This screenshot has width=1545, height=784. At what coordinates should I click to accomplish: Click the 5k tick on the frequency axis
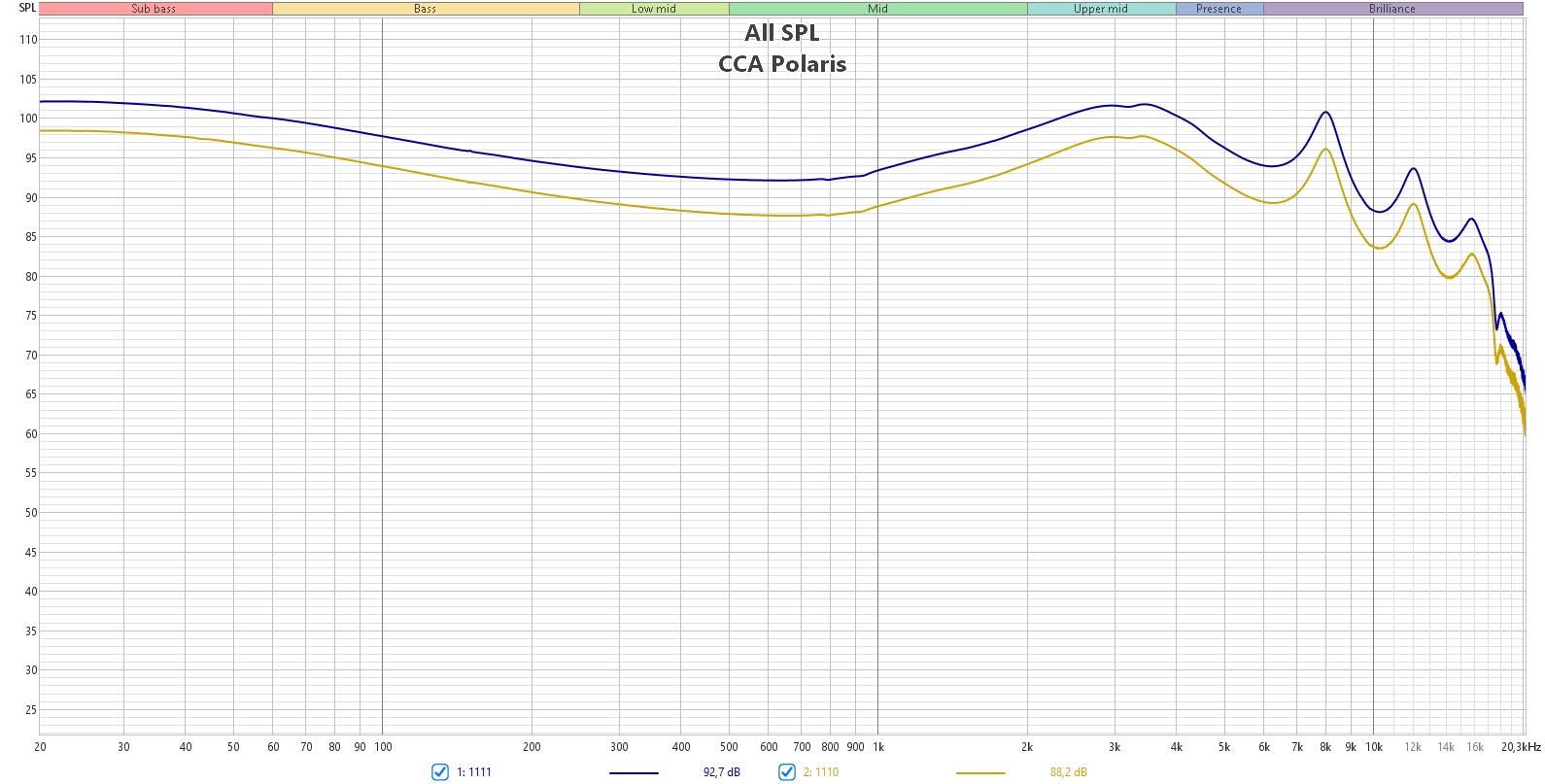1224,747
